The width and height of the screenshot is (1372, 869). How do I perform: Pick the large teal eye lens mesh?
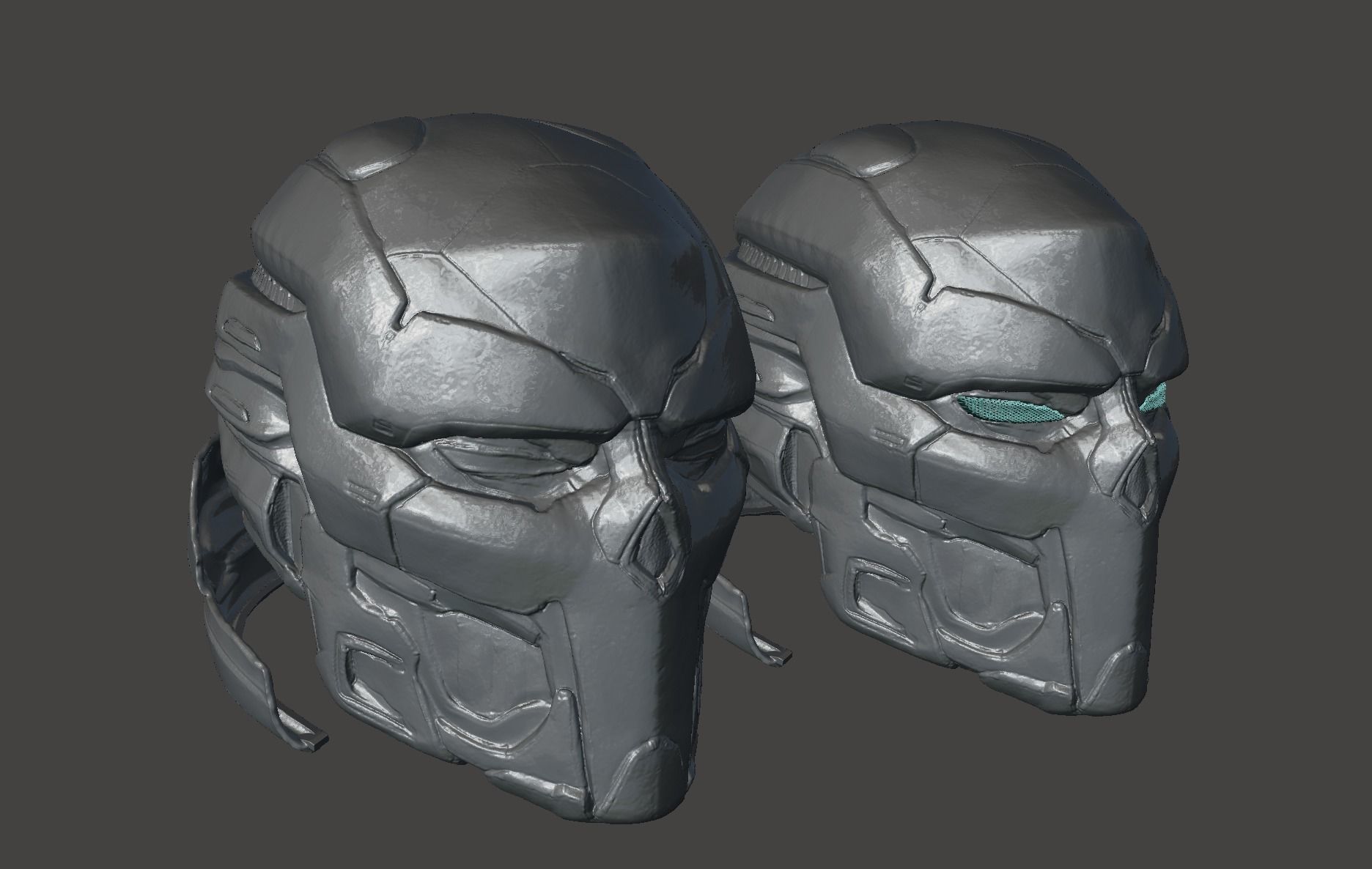tap(1009, 410)
